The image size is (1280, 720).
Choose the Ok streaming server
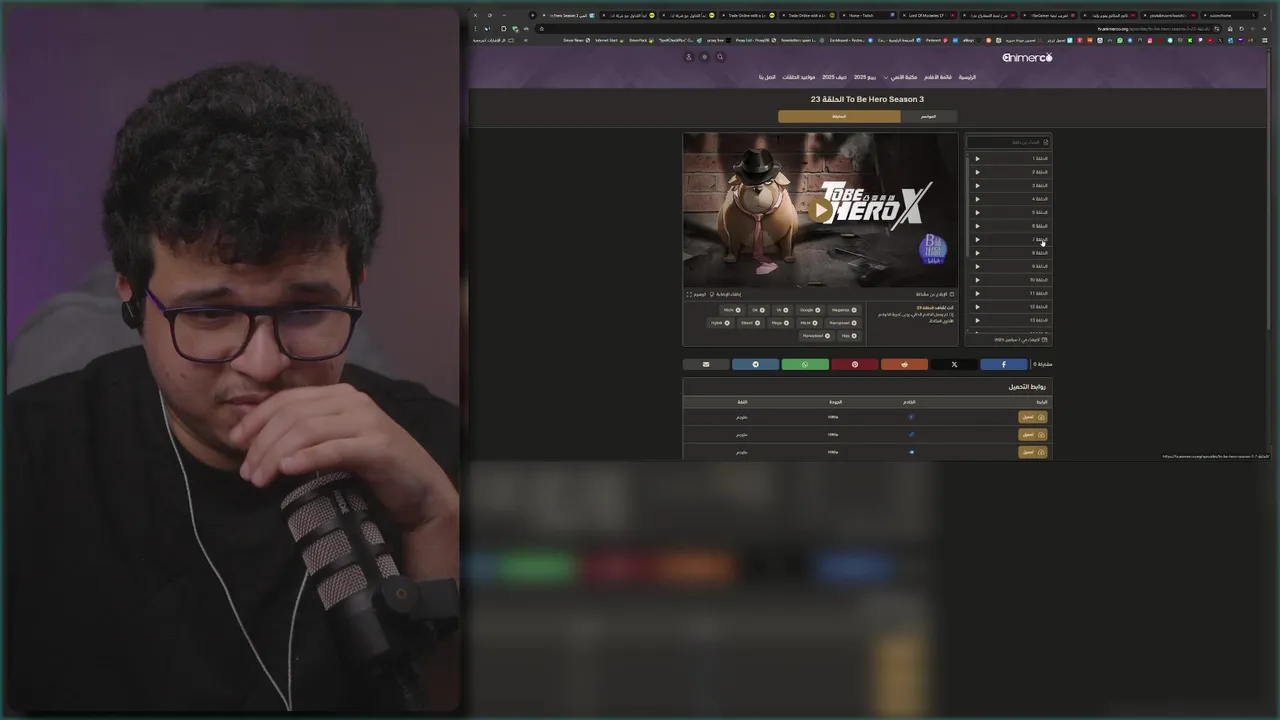coord(758,310)
